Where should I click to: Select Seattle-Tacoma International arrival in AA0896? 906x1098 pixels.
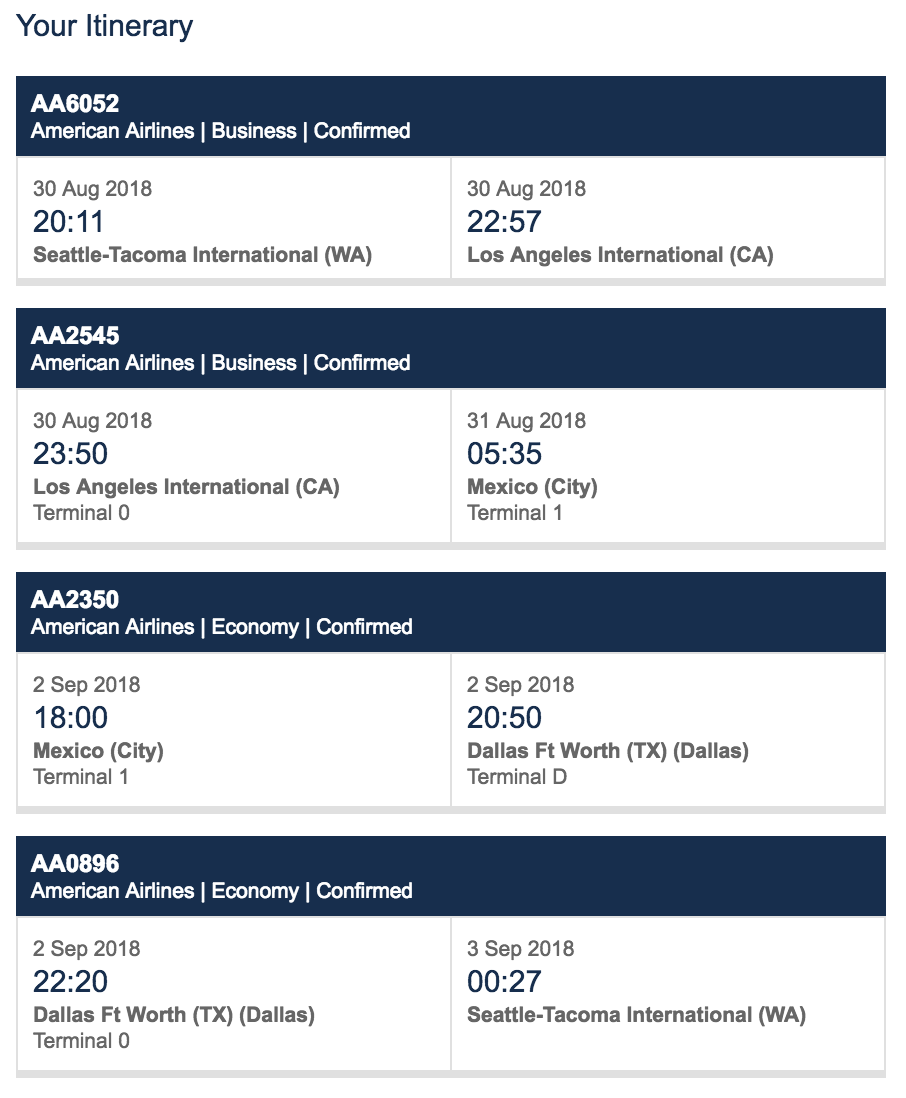pos(636,1015)
